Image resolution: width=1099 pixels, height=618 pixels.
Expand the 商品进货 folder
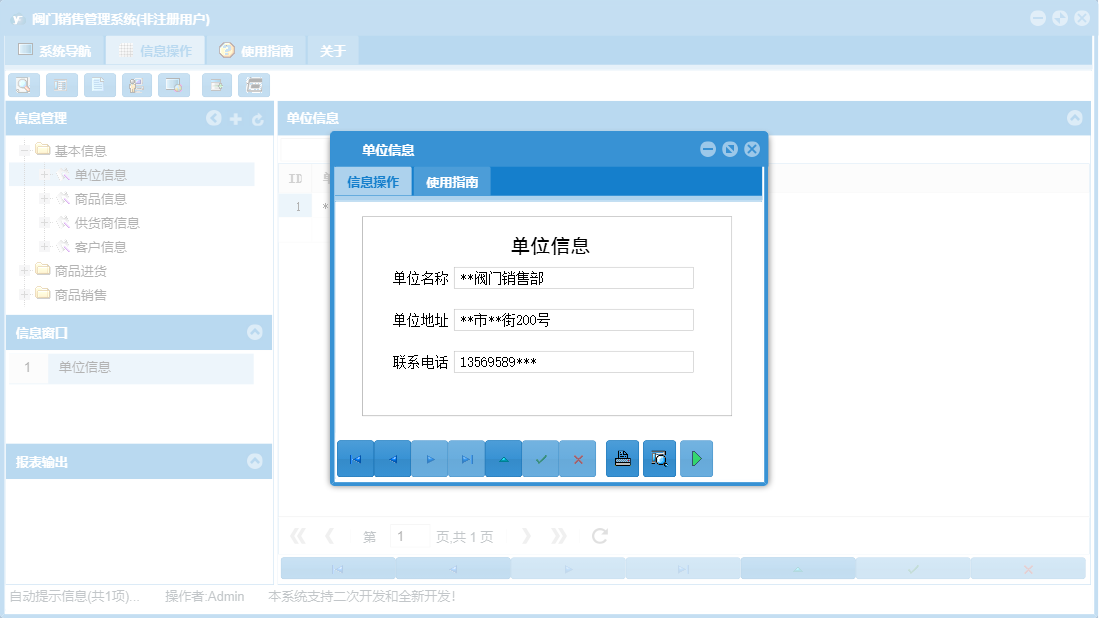tap(22, 270)
